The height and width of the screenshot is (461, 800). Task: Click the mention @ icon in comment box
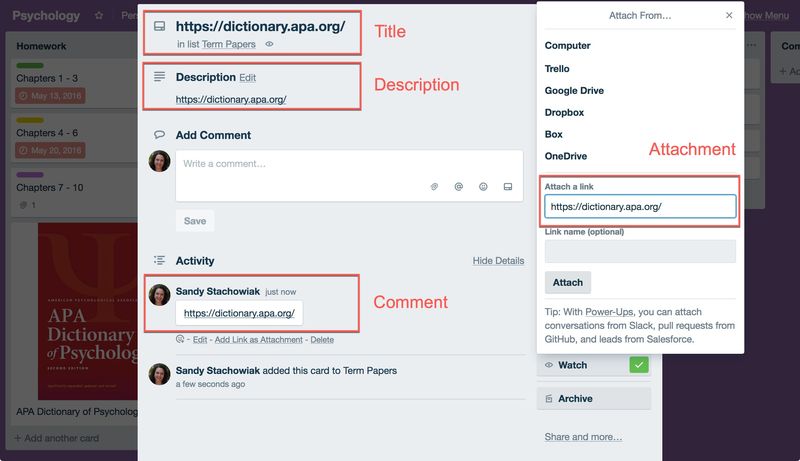[459, 187]
